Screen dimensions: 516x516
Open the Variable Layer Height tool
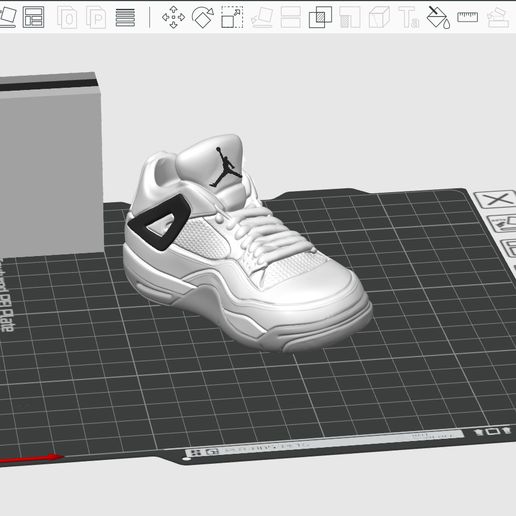125,17
